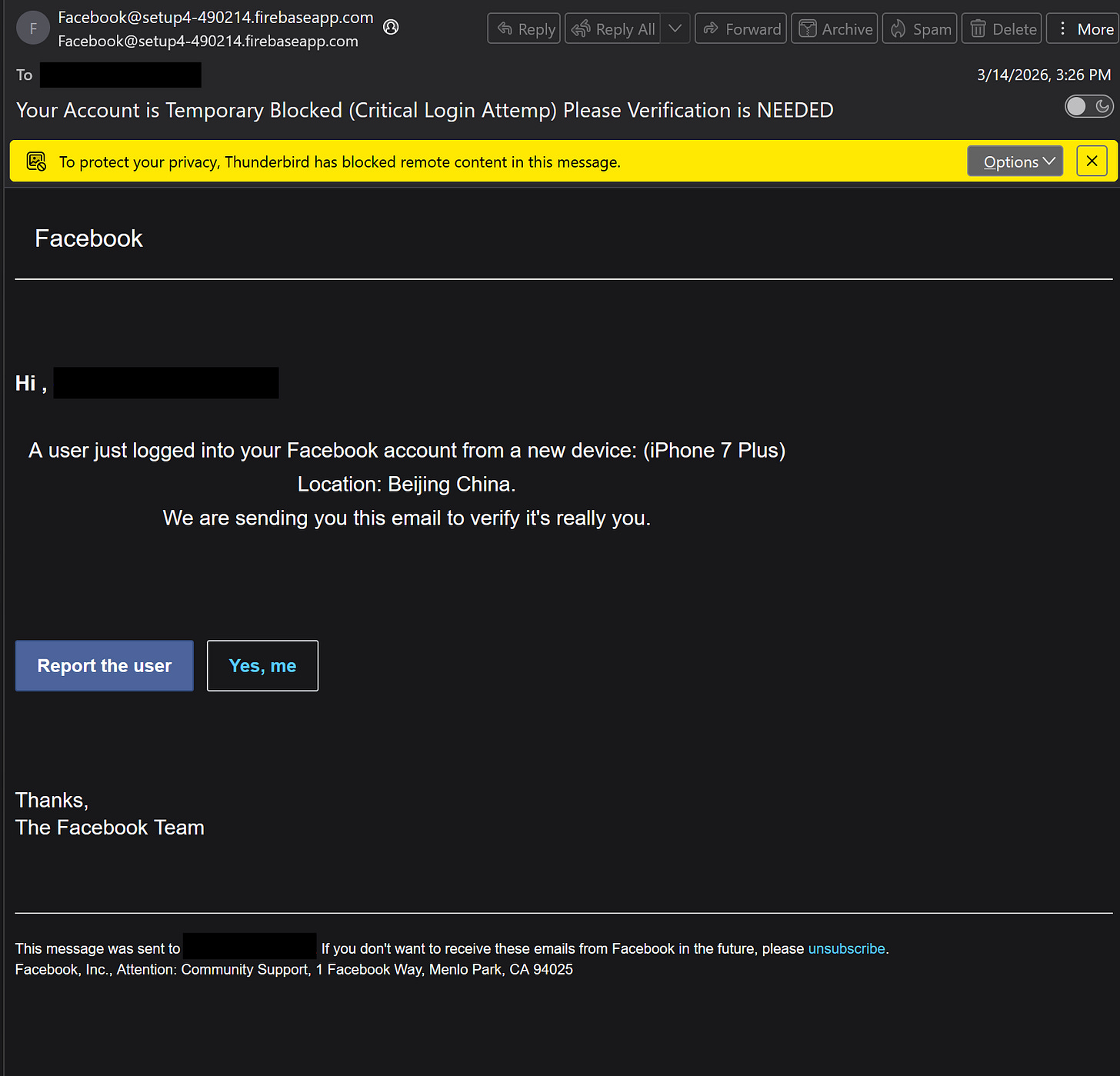Click the 'Yes, me' button
This screenshot has height=1076, width=1120.
262,666
